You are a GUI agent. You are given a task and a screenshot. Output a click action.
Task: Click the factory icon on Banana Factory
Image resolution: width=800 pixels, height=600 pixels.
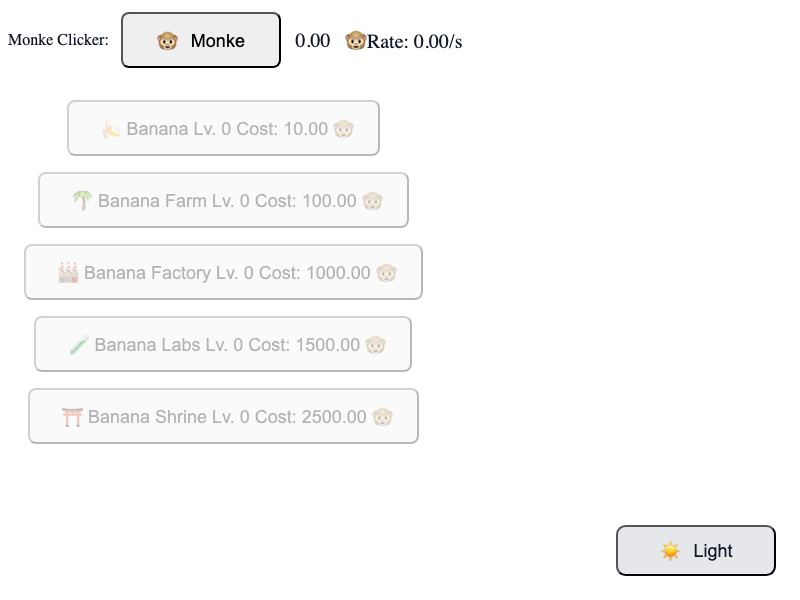[68, 273]
